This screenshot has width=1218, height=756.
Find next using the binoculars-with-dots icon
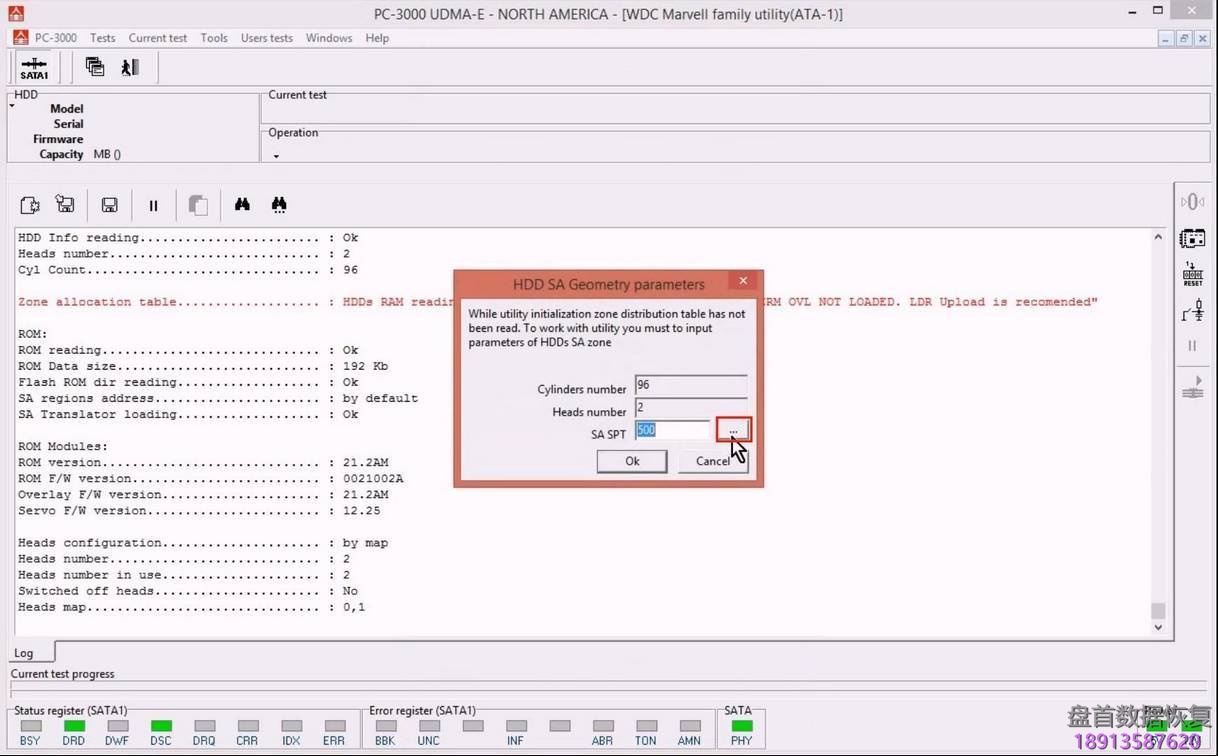(279, 204)
